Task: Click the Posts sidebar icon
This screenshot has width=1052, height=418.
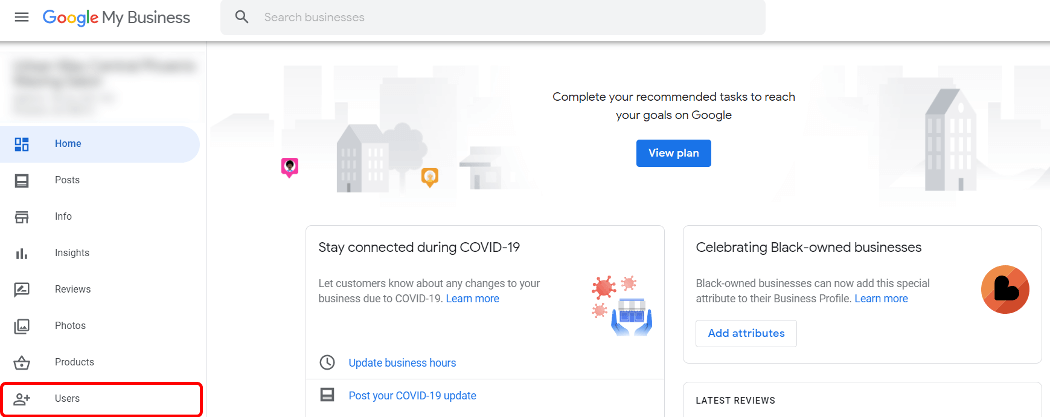Action: 21,180
